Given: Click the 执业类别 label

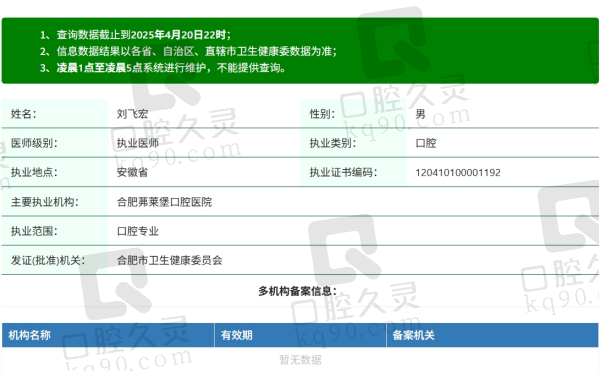Looking at the screenshot, I should [x=333, y=143].
